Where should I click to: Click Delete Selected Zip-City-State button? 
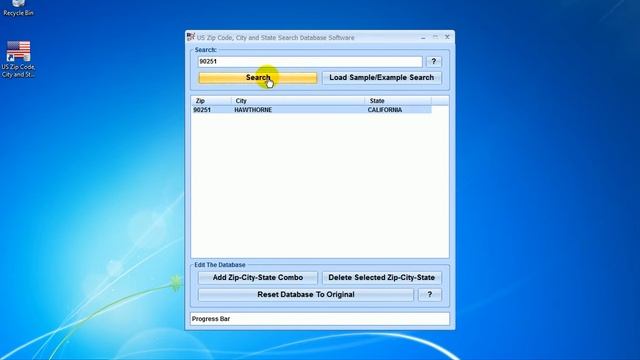[x=382, y=278]
